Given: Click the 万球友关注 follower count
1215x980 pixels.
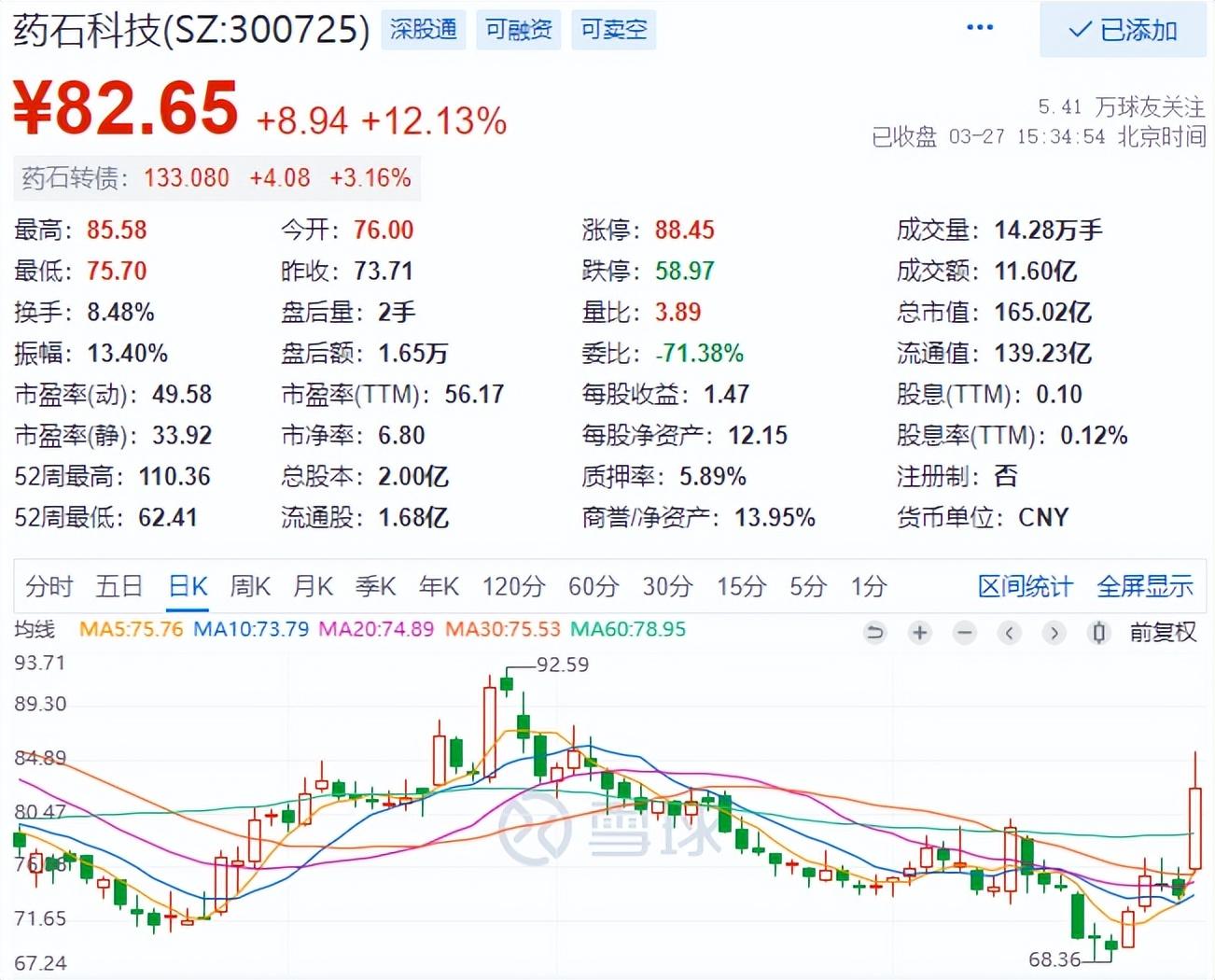Looking at the screenshot, I should coord(1121,106).
